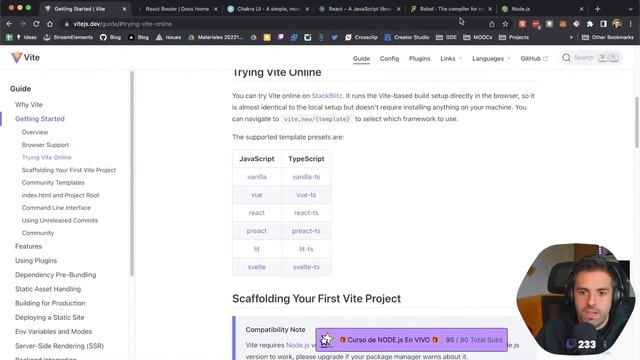Screen dimensions: 640x360
Task: Click the sidebar scrollbar
Action: click(x=132, y=173)
